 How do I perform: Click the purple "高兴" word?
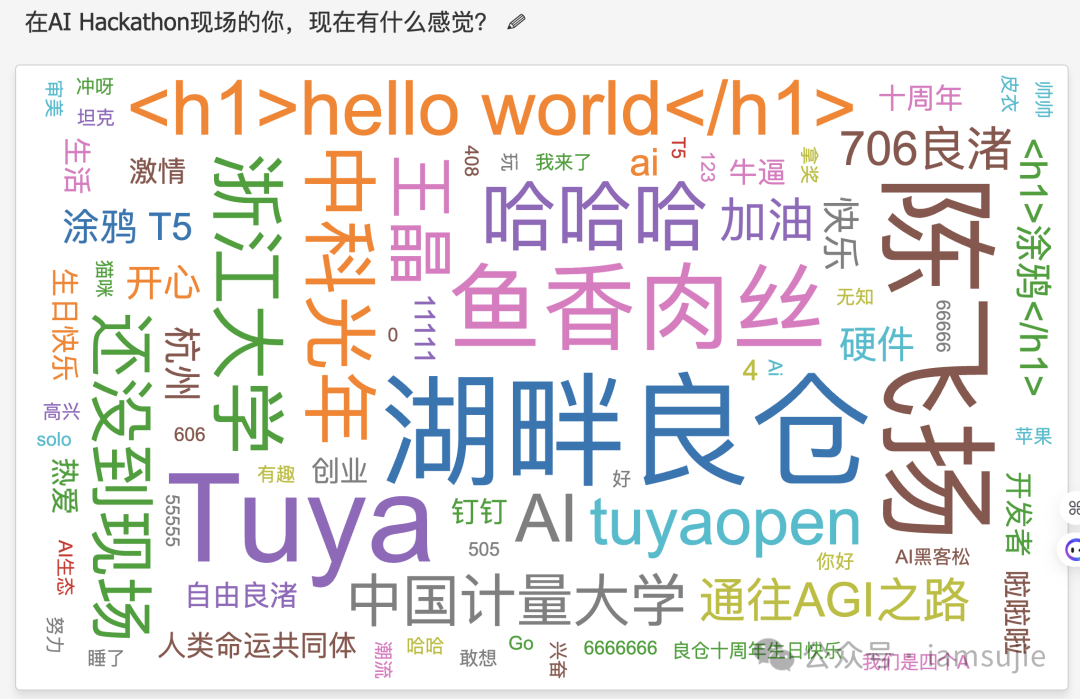[61, 411]
